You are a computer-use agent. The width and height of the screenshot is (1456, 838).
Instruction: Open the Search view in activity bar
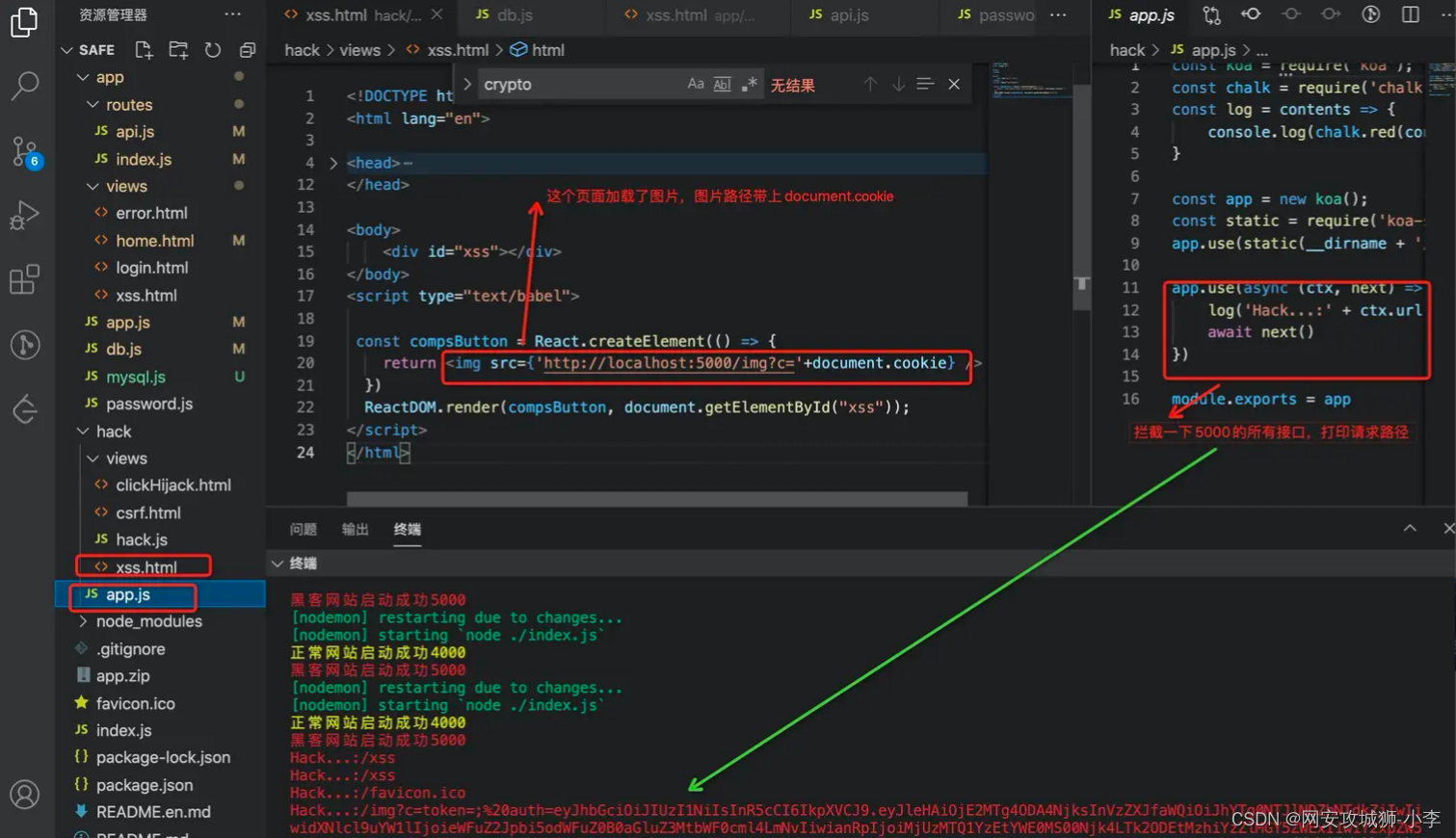point(24,86)
